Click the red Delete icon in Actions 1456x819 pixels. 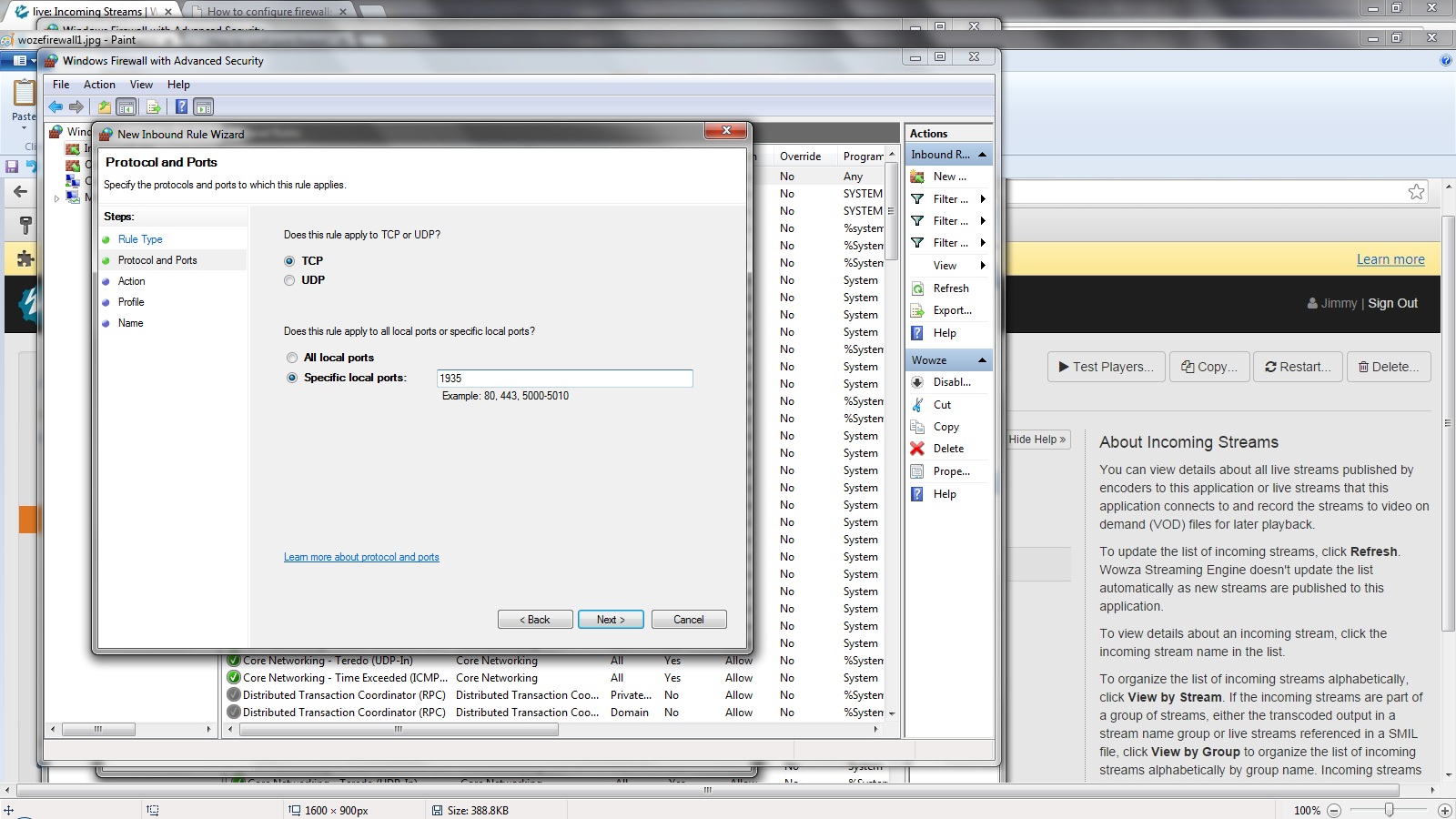(917, 449)
